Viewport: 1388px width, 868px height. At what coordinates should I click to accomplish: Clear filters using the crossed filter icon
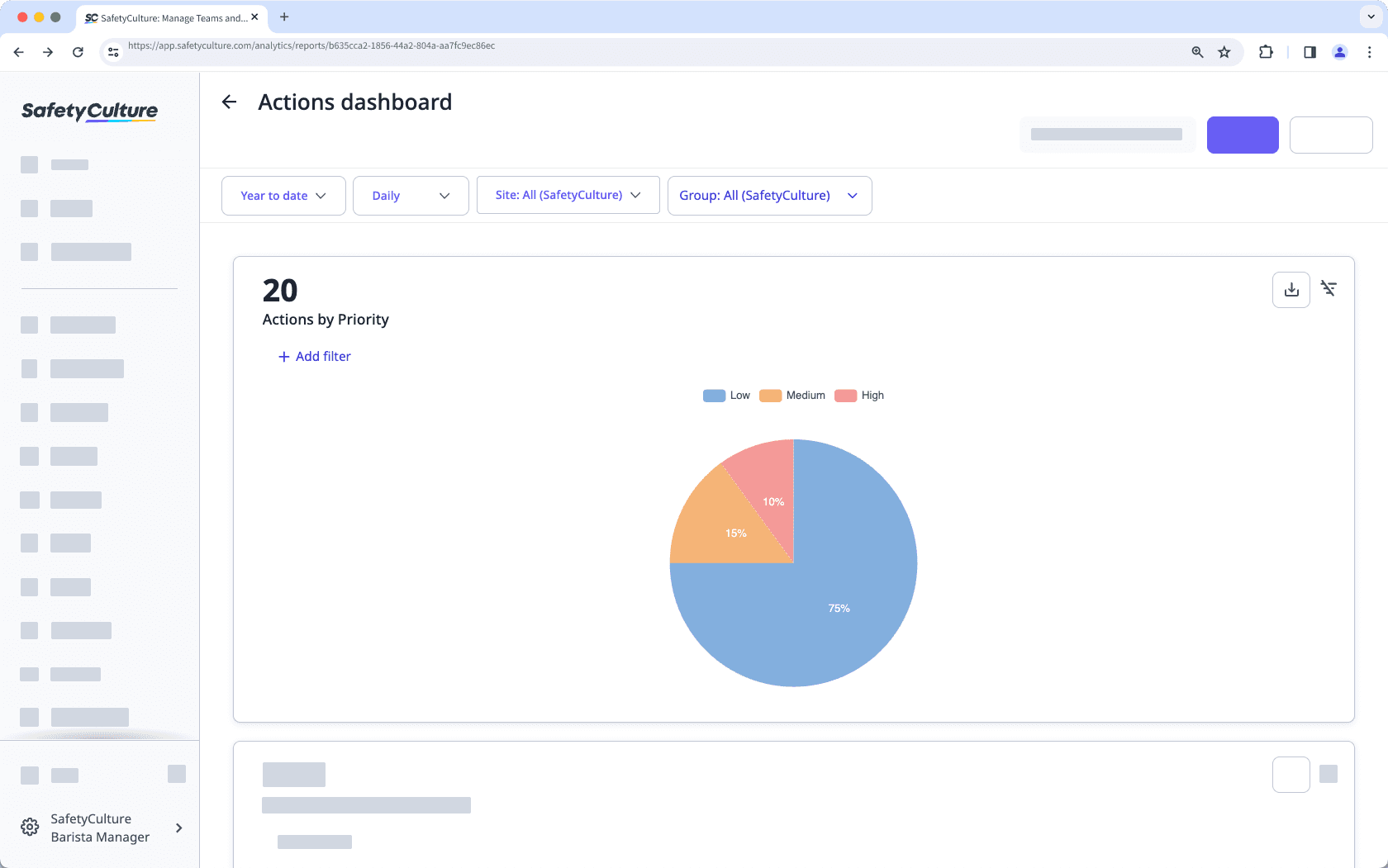click(1329, 289)
